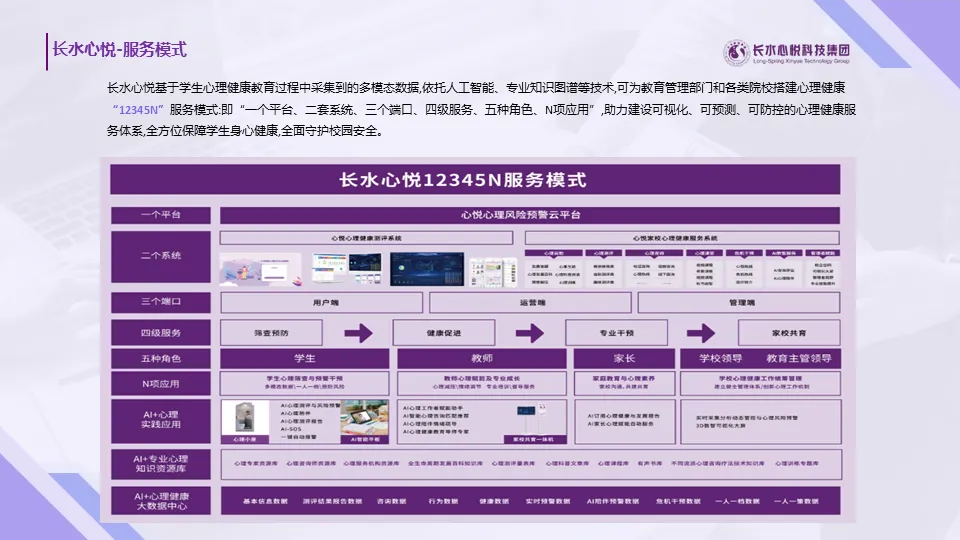This screenshot has width=960, height=540.
Task: Click the 3D数智可视化大屏 line
Action: (720, 426)
